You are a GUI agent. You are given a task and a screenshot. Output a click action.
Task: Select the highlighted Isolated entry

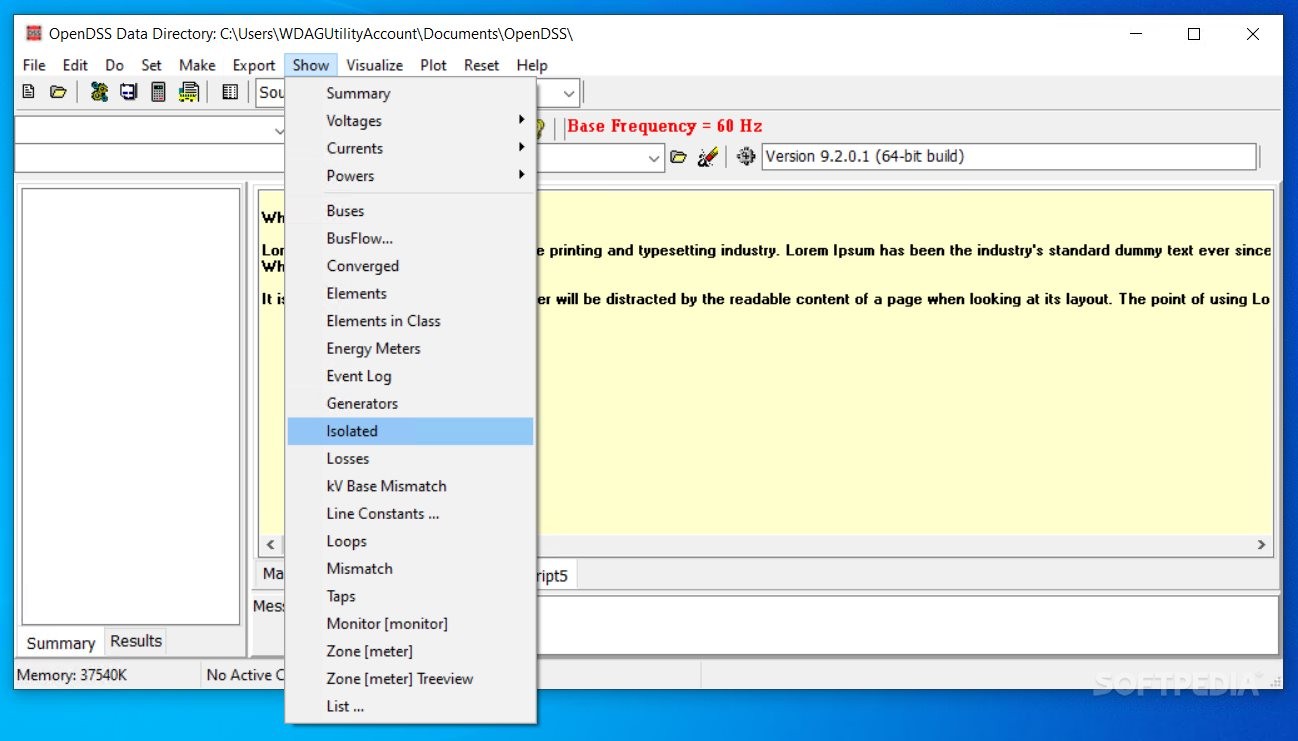411,431
